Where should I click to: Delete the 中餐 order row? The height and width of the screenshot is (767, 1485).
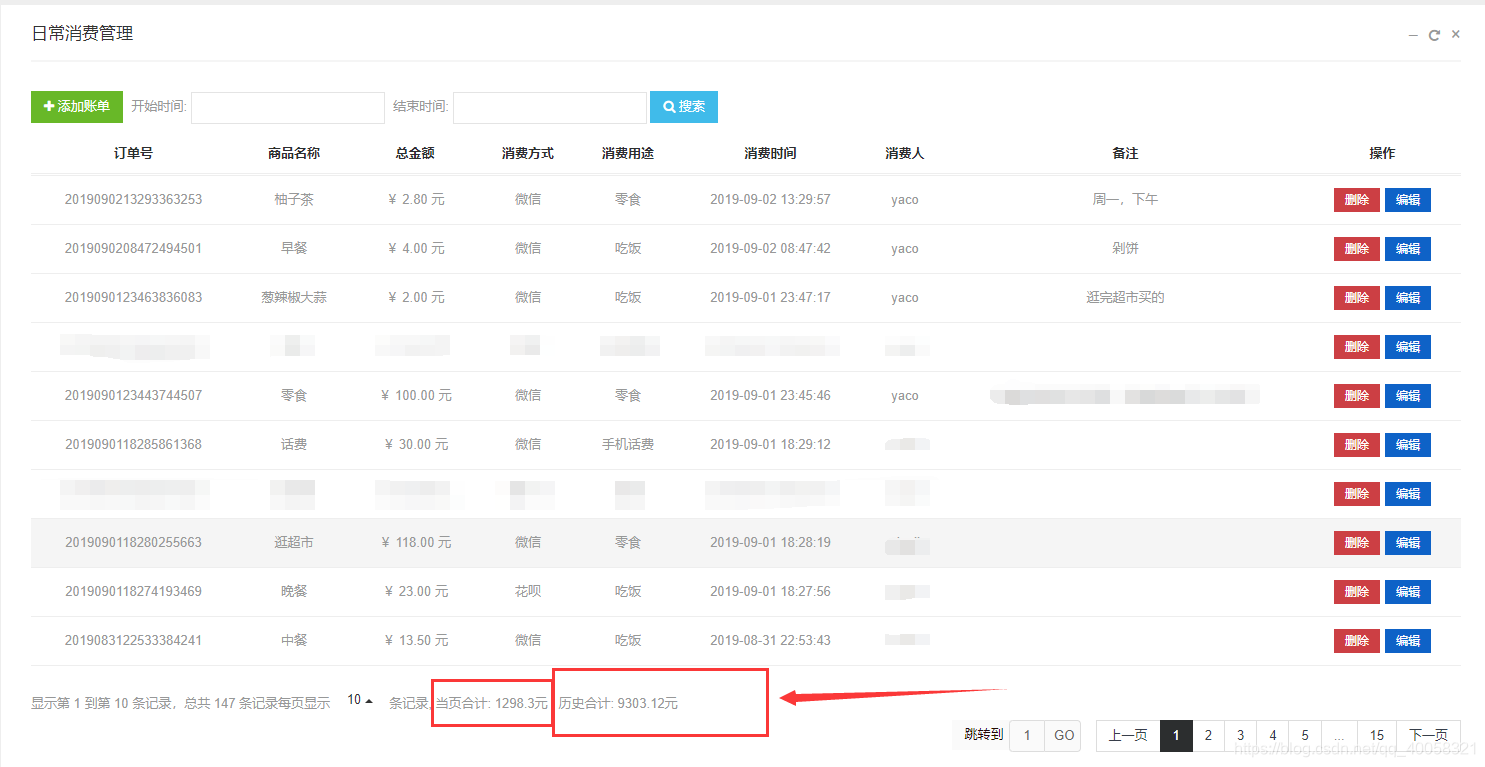click(1357, 641)
